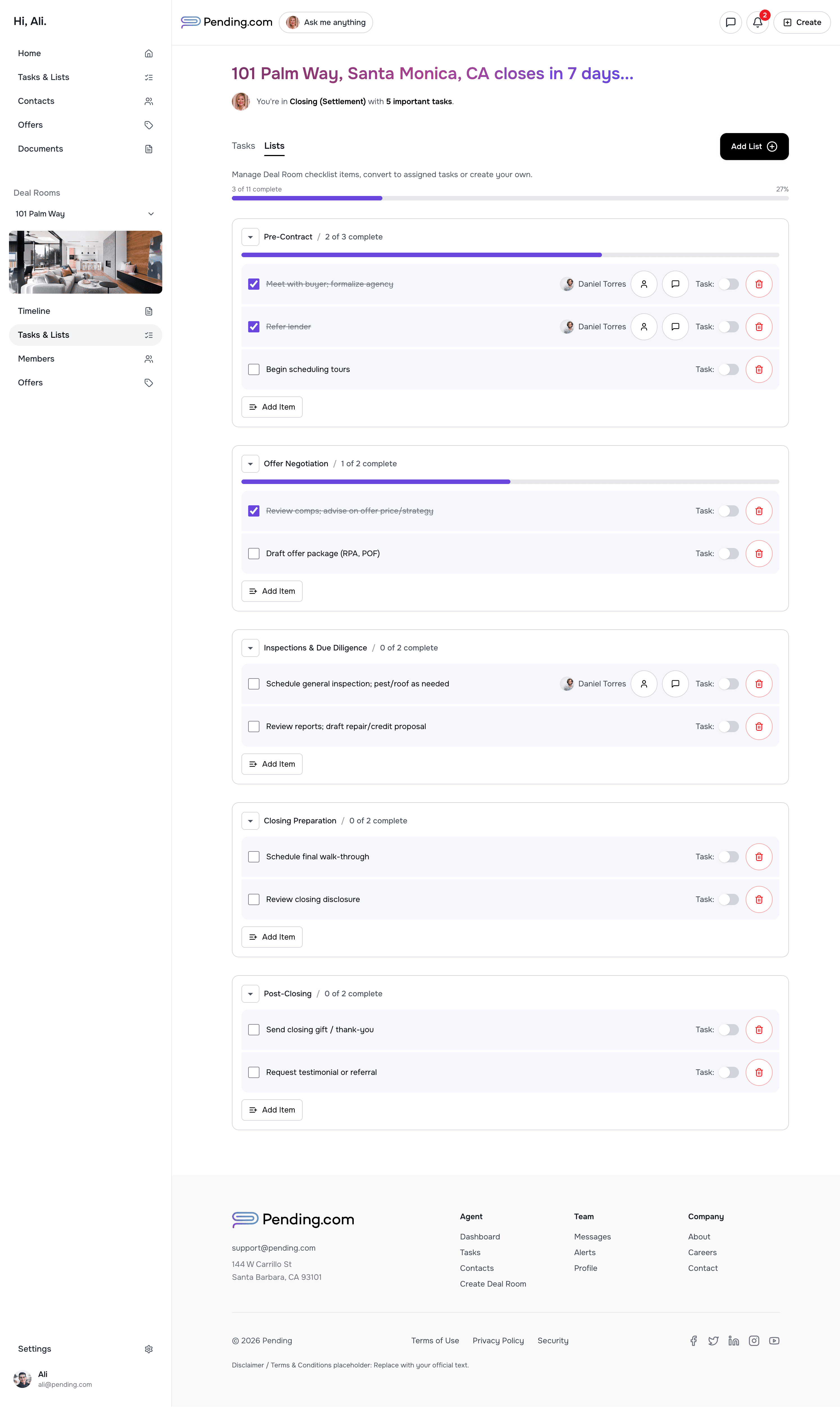
Task: Select the Lists tab
Action: click(x=274, y=146)
